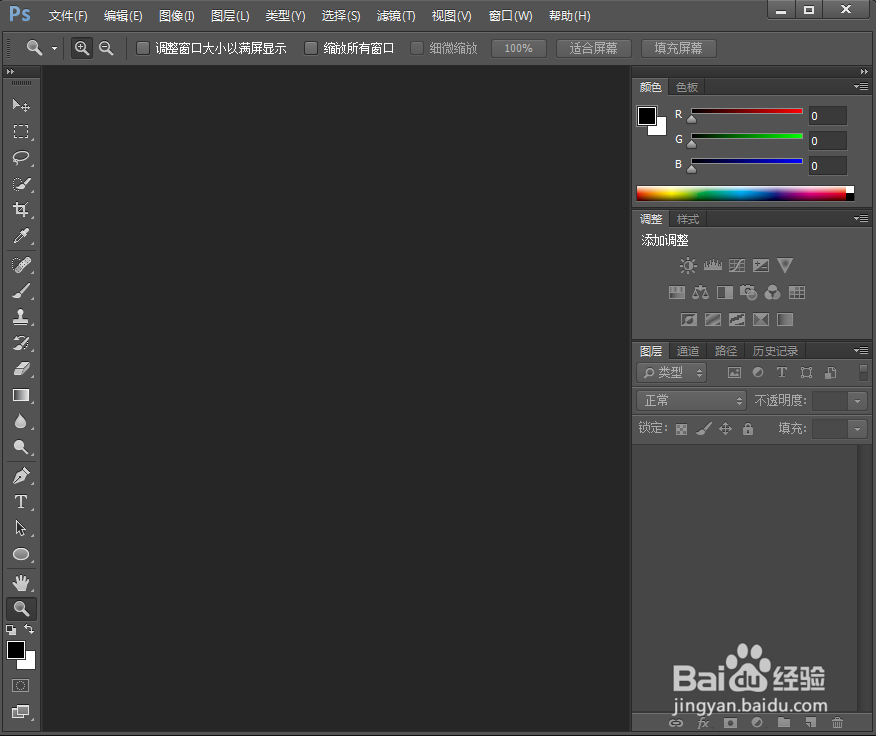Viewport: 876px width, 736px height.
Task: Select the Ellipse shape tool
Action: pos(21,554)
